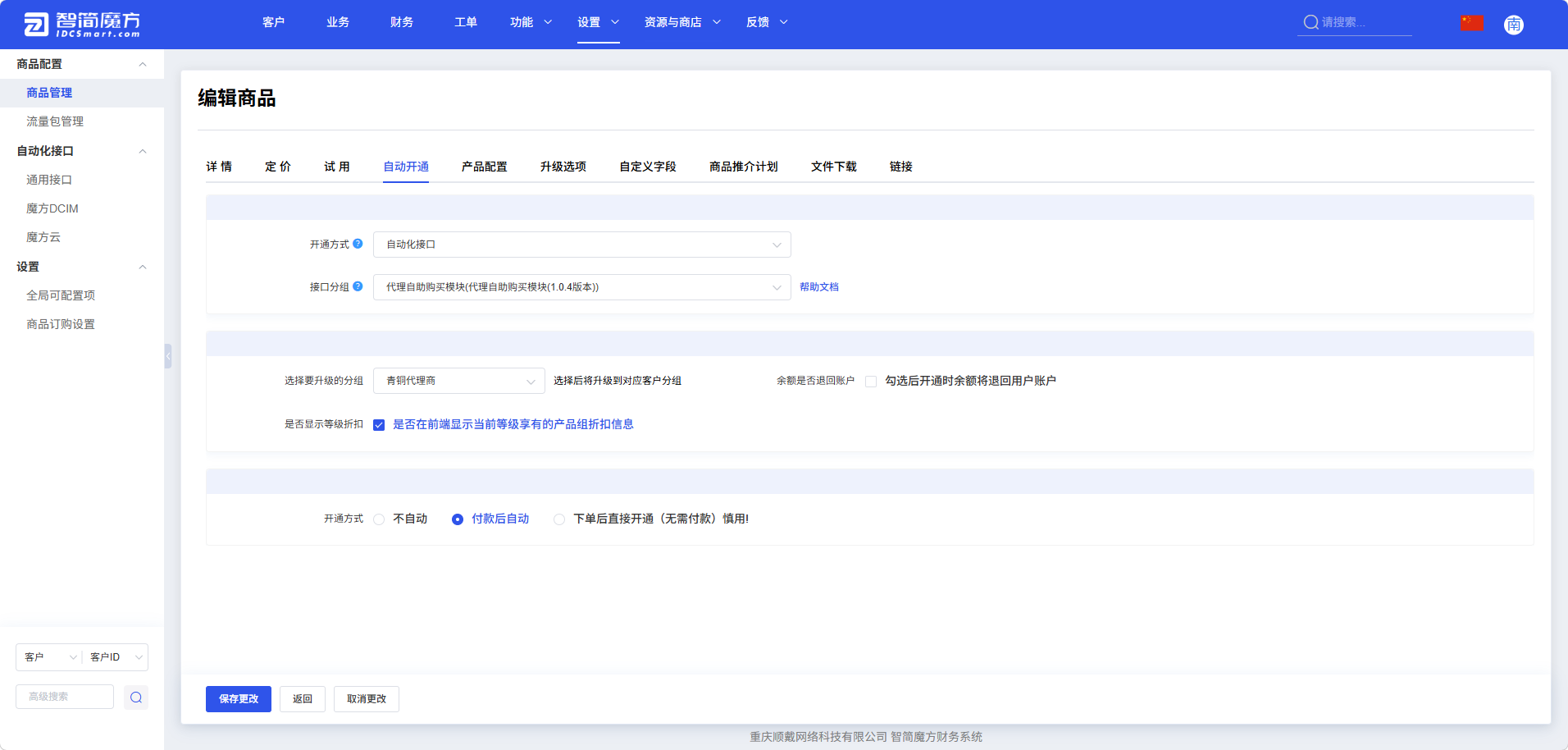Switch to the 自定义字段 tab

point(648,167)
